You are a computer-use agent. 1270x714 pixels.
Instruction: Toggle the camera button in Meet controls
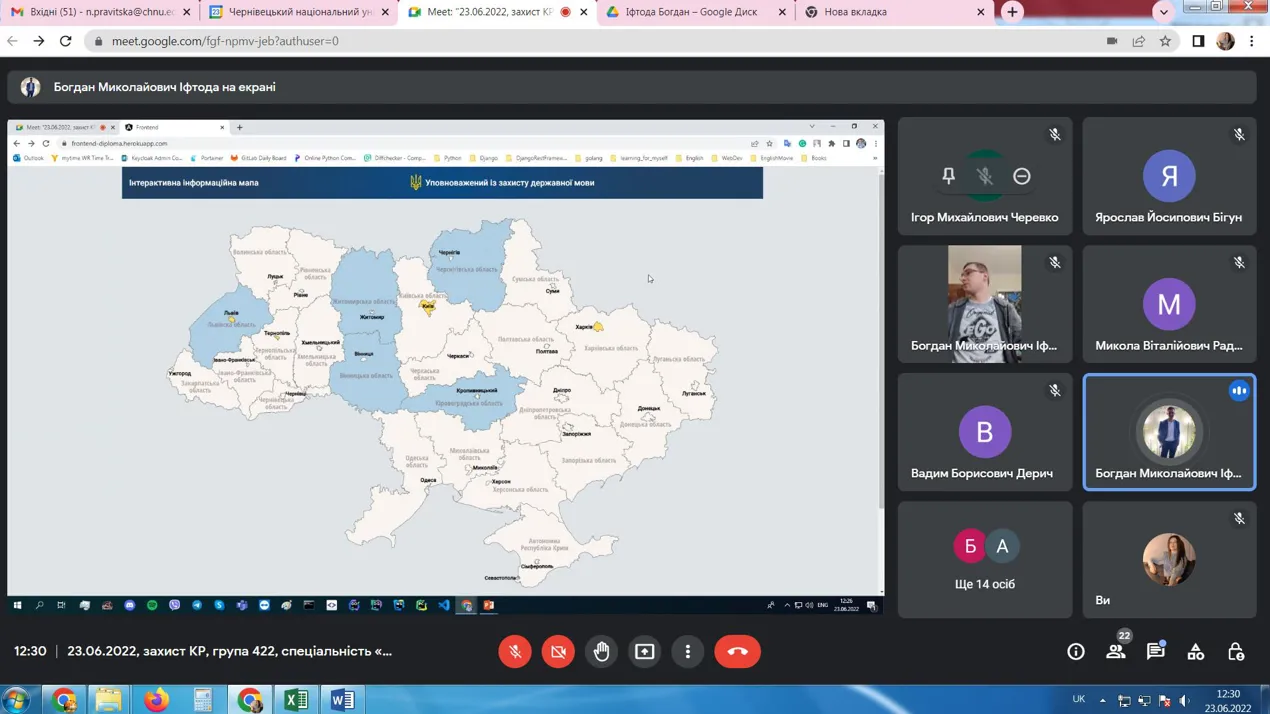tap(558, 652)
